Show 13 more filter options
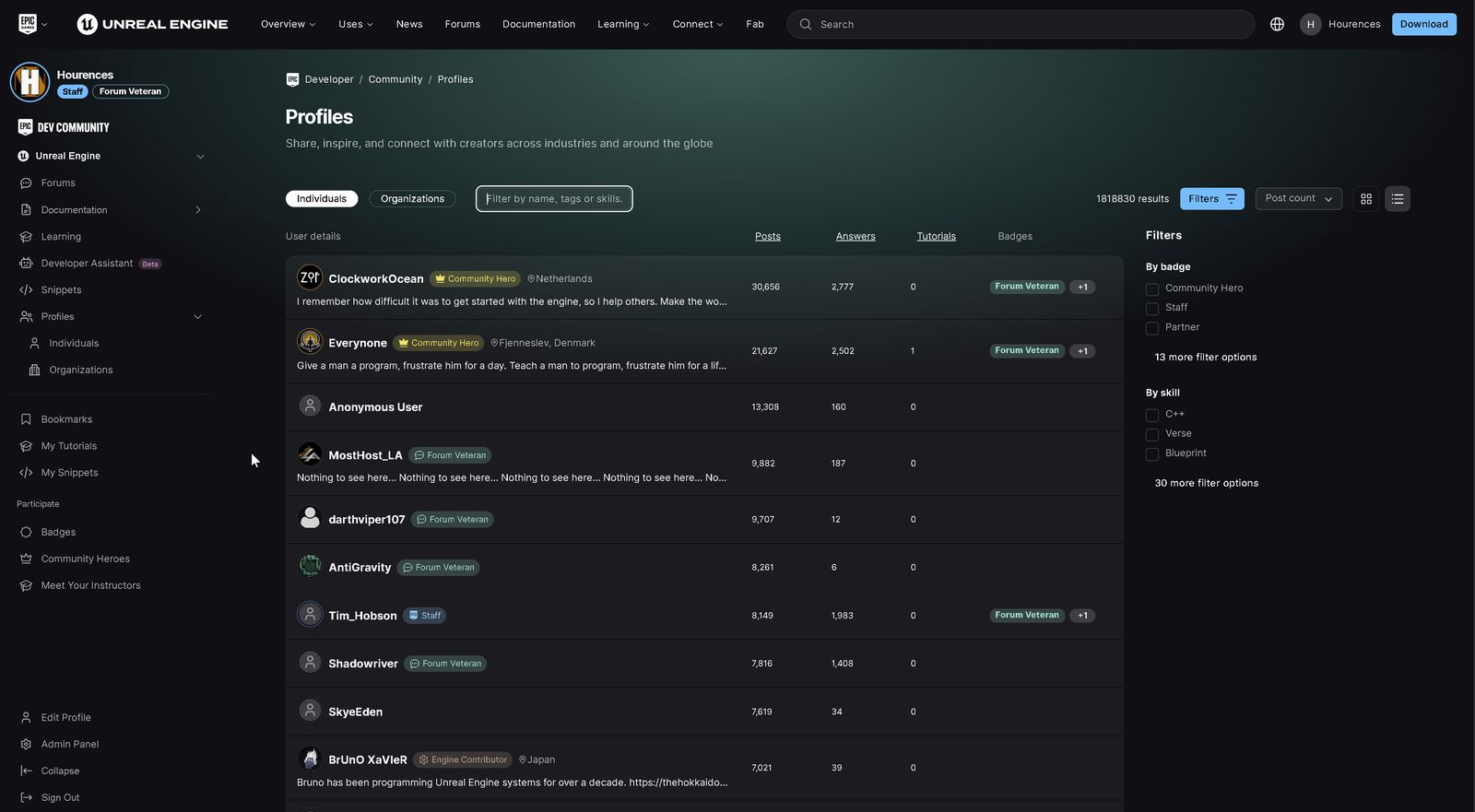 (x=1205, y=358)
